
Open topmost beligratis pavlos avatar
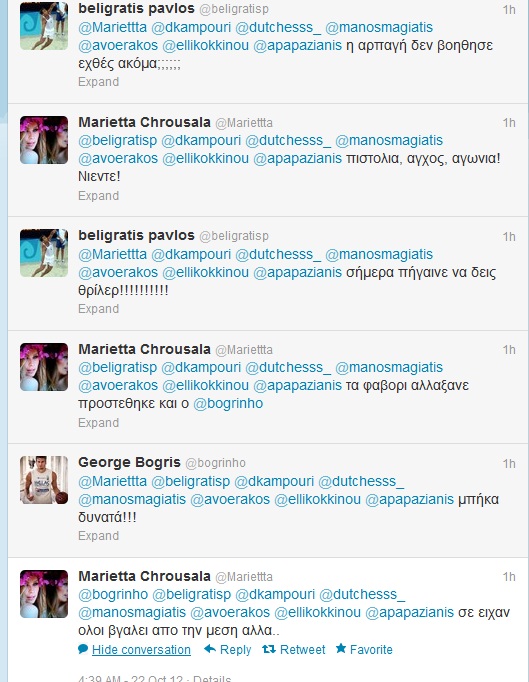pyautogui.click(x=44, y=26)
